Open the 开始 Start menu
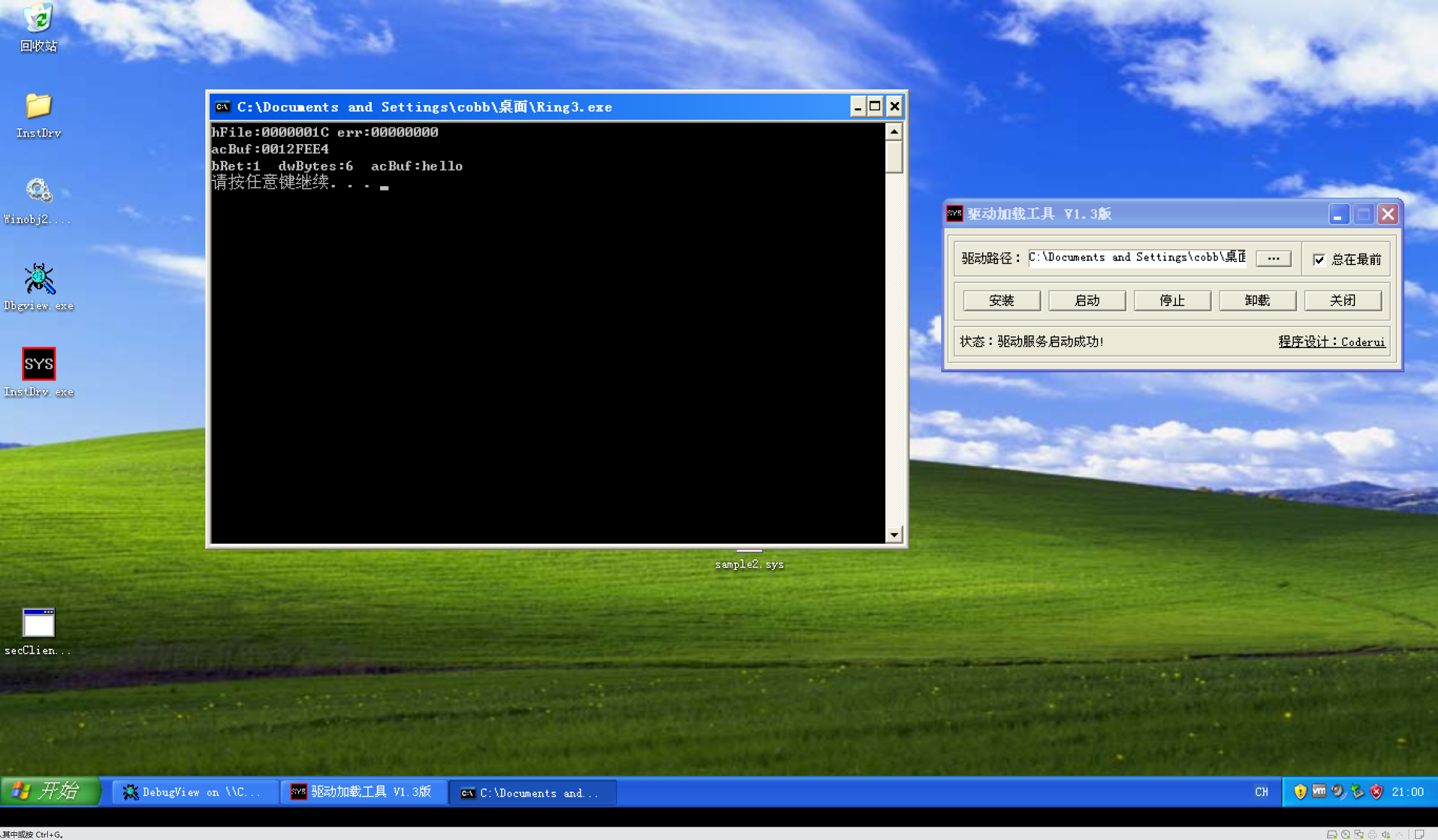1438x840 pixels. (51, 792)
